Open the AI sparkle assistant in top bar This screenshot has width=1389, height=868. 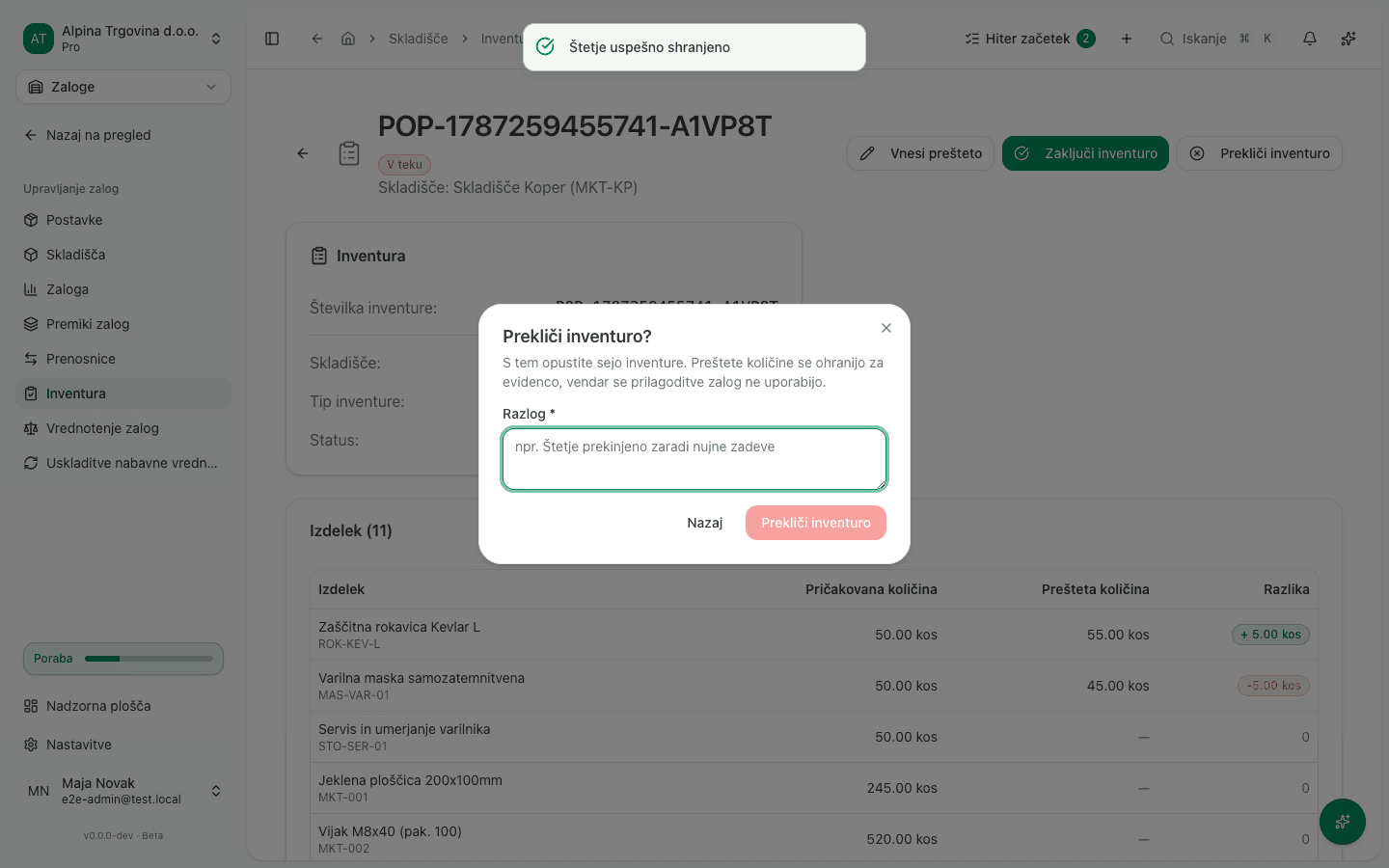click(1348, 39)
